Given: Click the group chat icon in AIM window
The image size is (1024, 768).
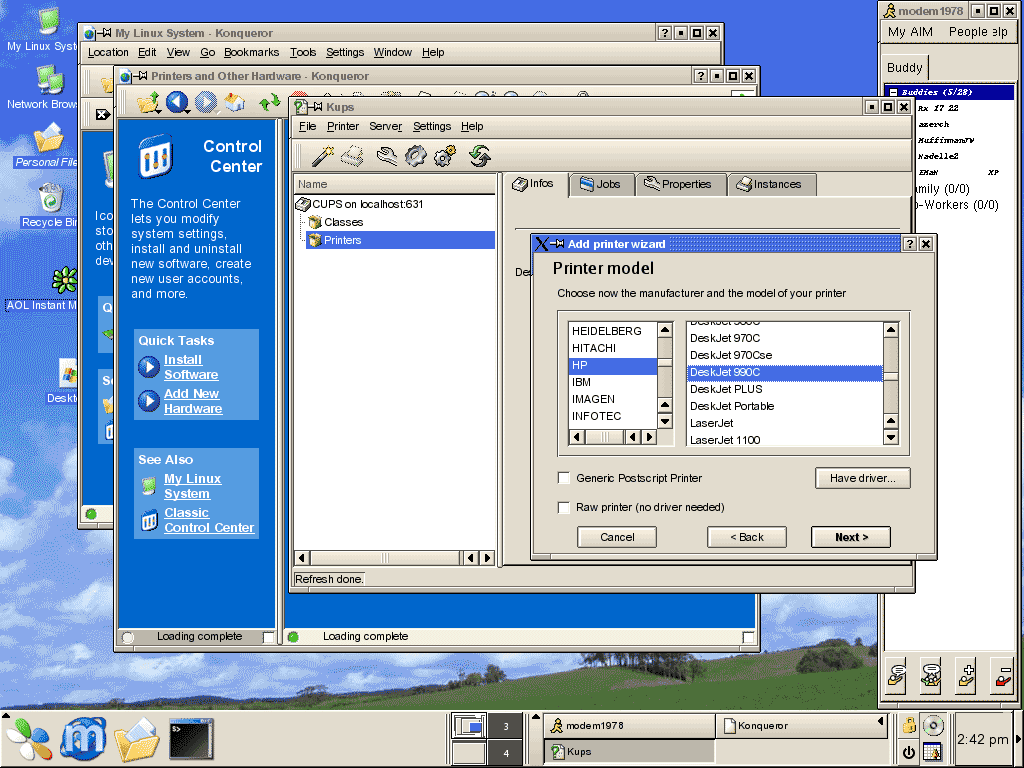Looking at the screenshot, I should [932, 675].
